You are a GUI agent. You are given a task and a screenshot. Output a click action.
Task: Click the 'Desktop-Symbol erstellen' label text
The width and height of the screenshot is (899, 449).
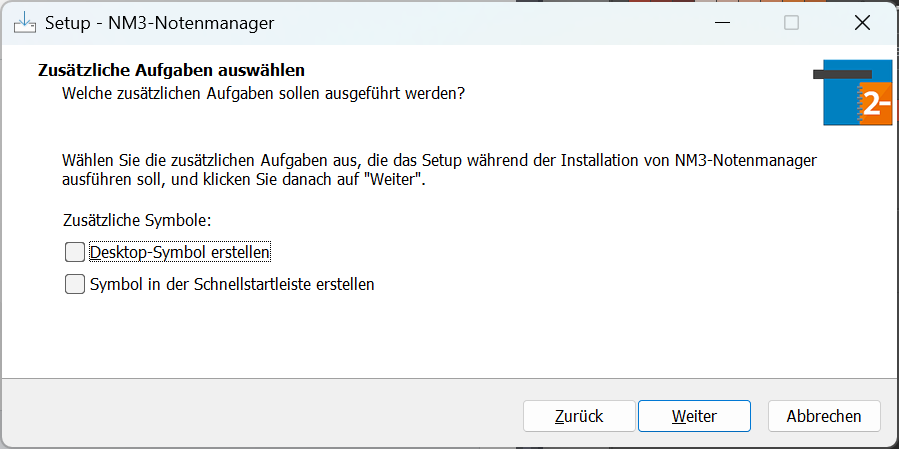click(x=180, y=252)
